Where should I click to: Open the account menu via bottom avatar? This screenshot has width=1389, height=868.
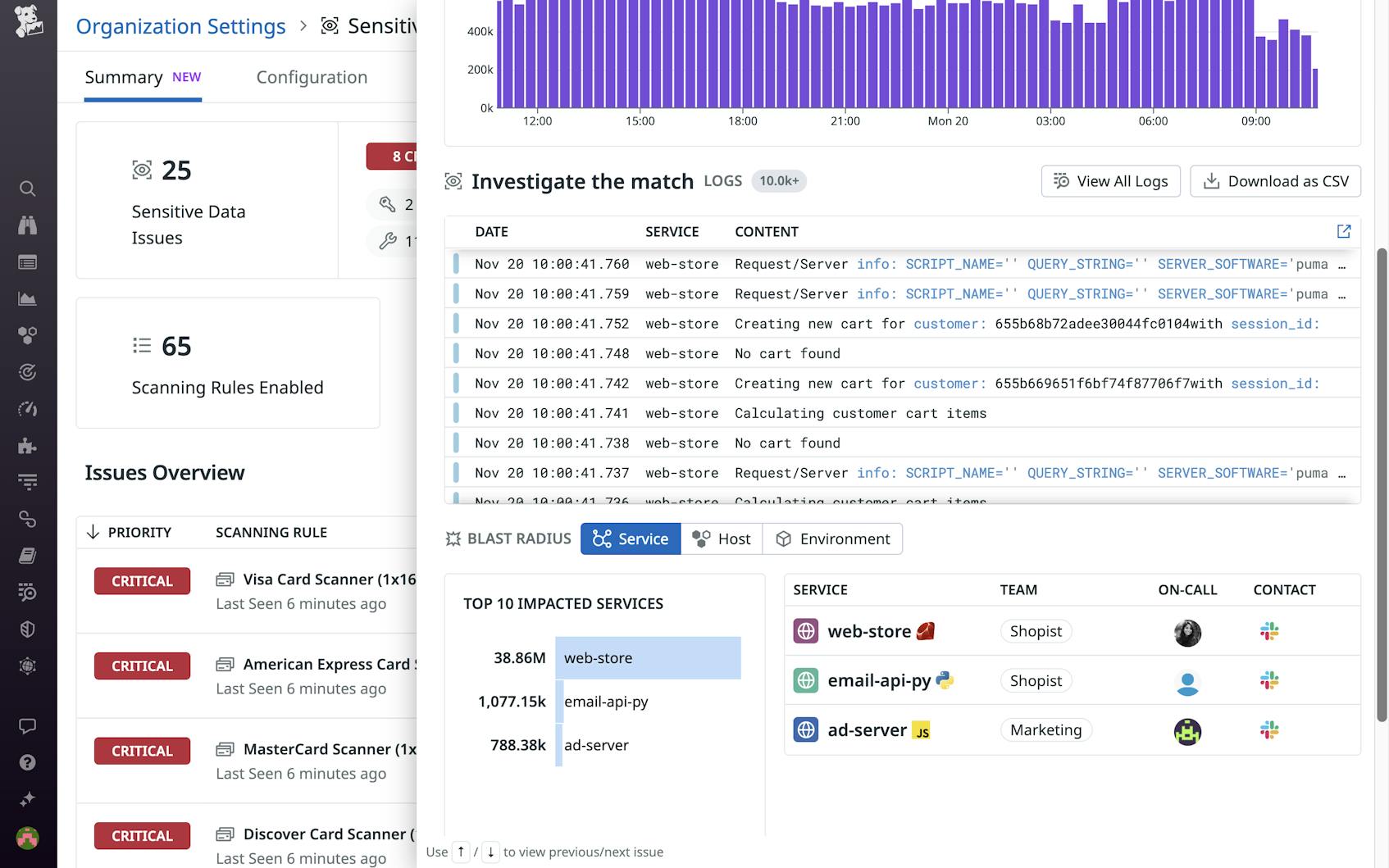pyautogui.click(x=28, y=838)
